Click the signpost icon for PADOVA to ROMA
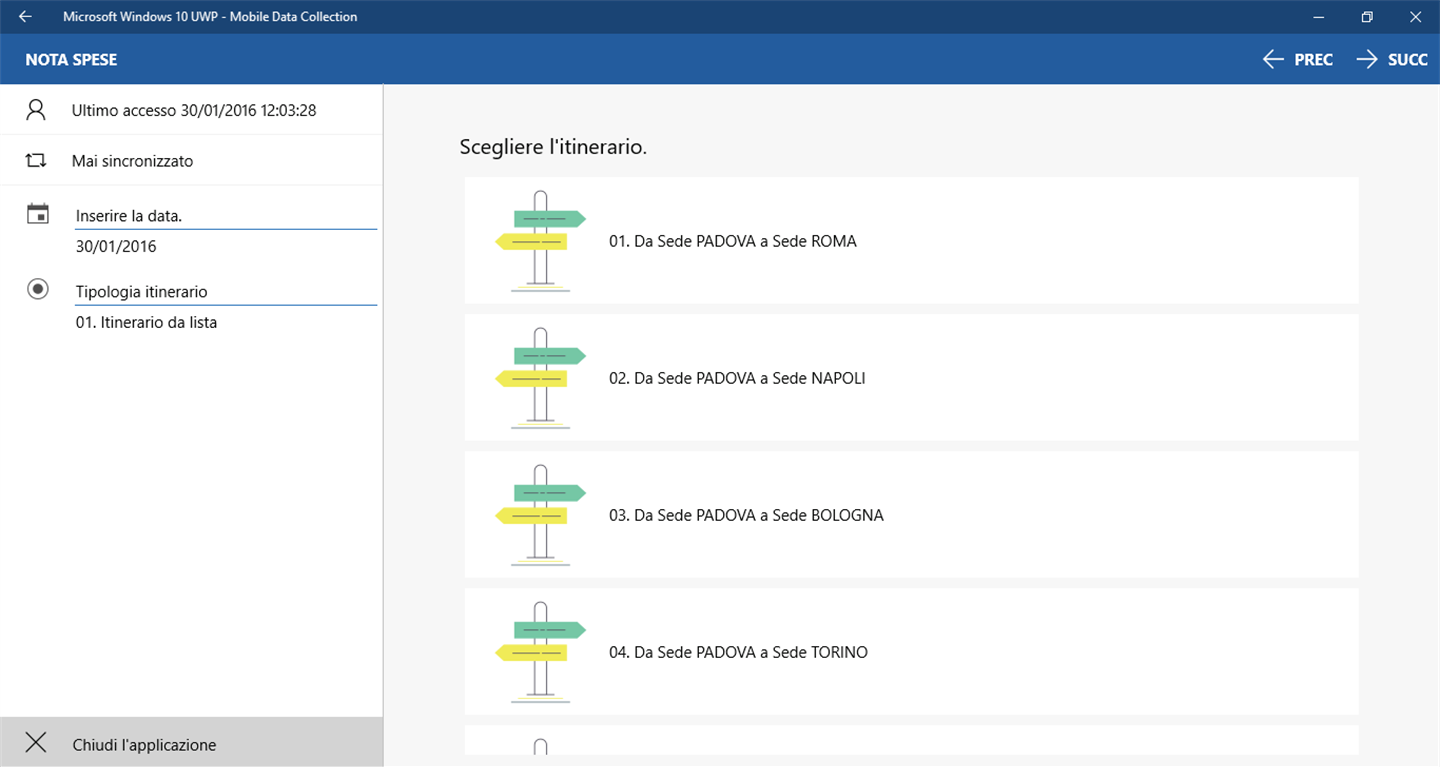The width and height of the screenshot is (1440, 767). click(540, 241)
